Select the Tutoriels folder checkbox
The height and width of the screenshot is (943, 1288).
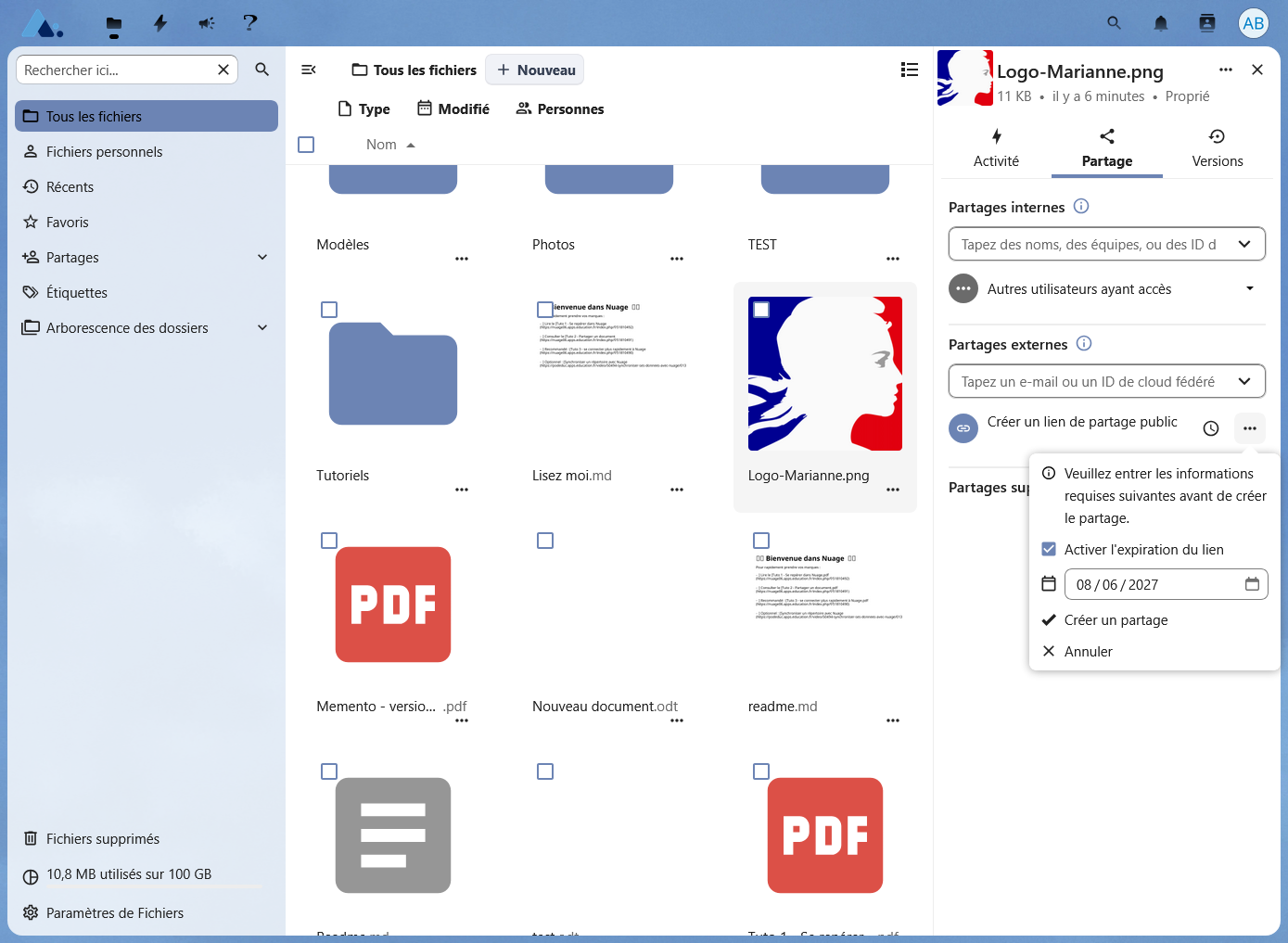pyautogui.click(x=329, y=310)
